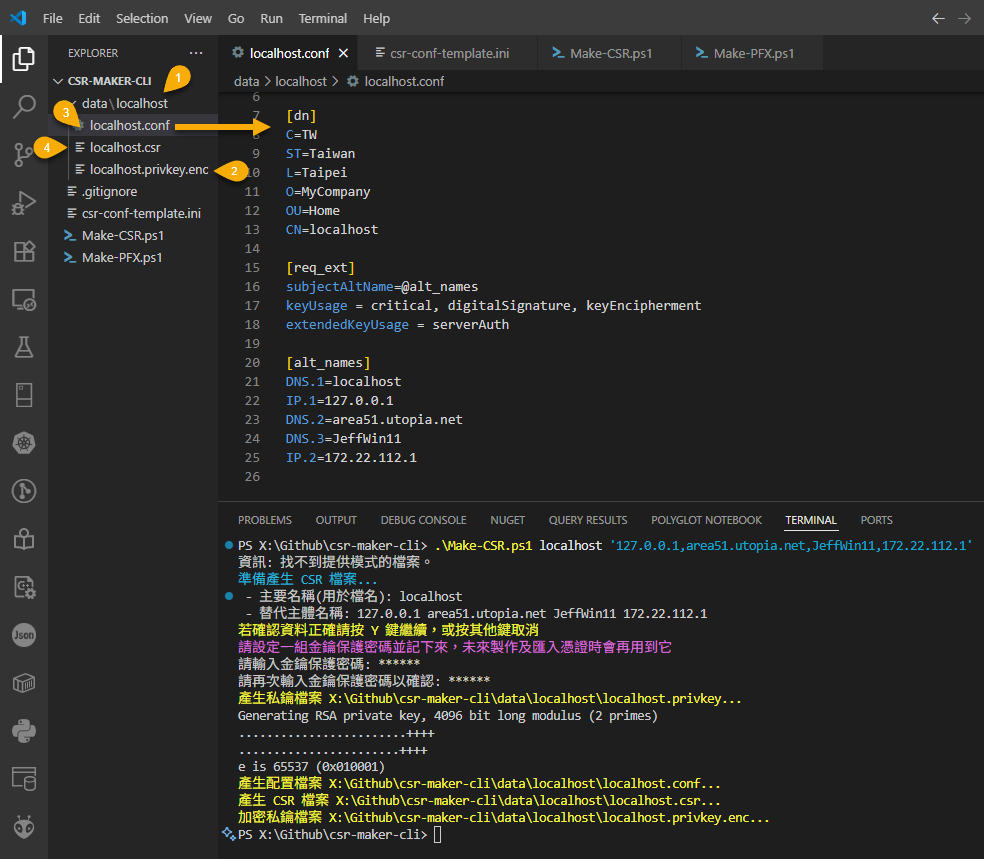Open the Source Control view icon
984x859 pixels.
(23, 155)
